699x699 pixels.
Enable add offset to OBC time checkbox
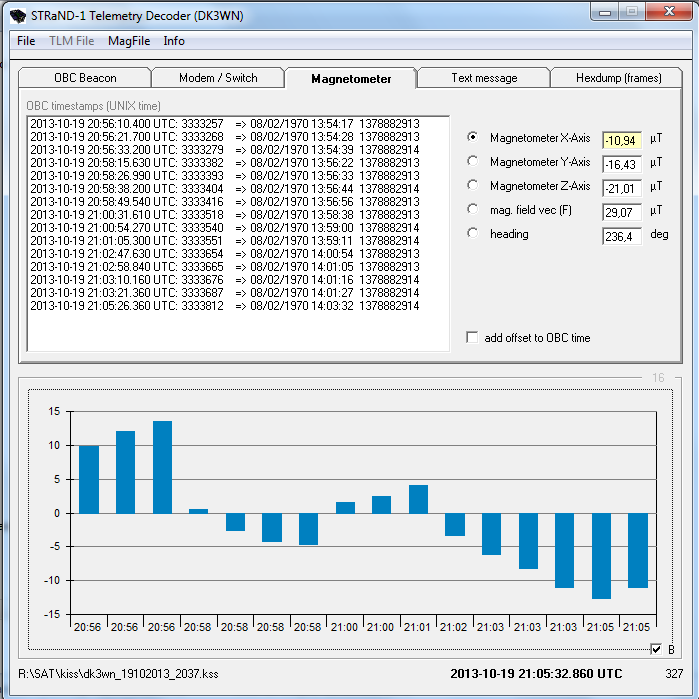click(x=472, y=337)
